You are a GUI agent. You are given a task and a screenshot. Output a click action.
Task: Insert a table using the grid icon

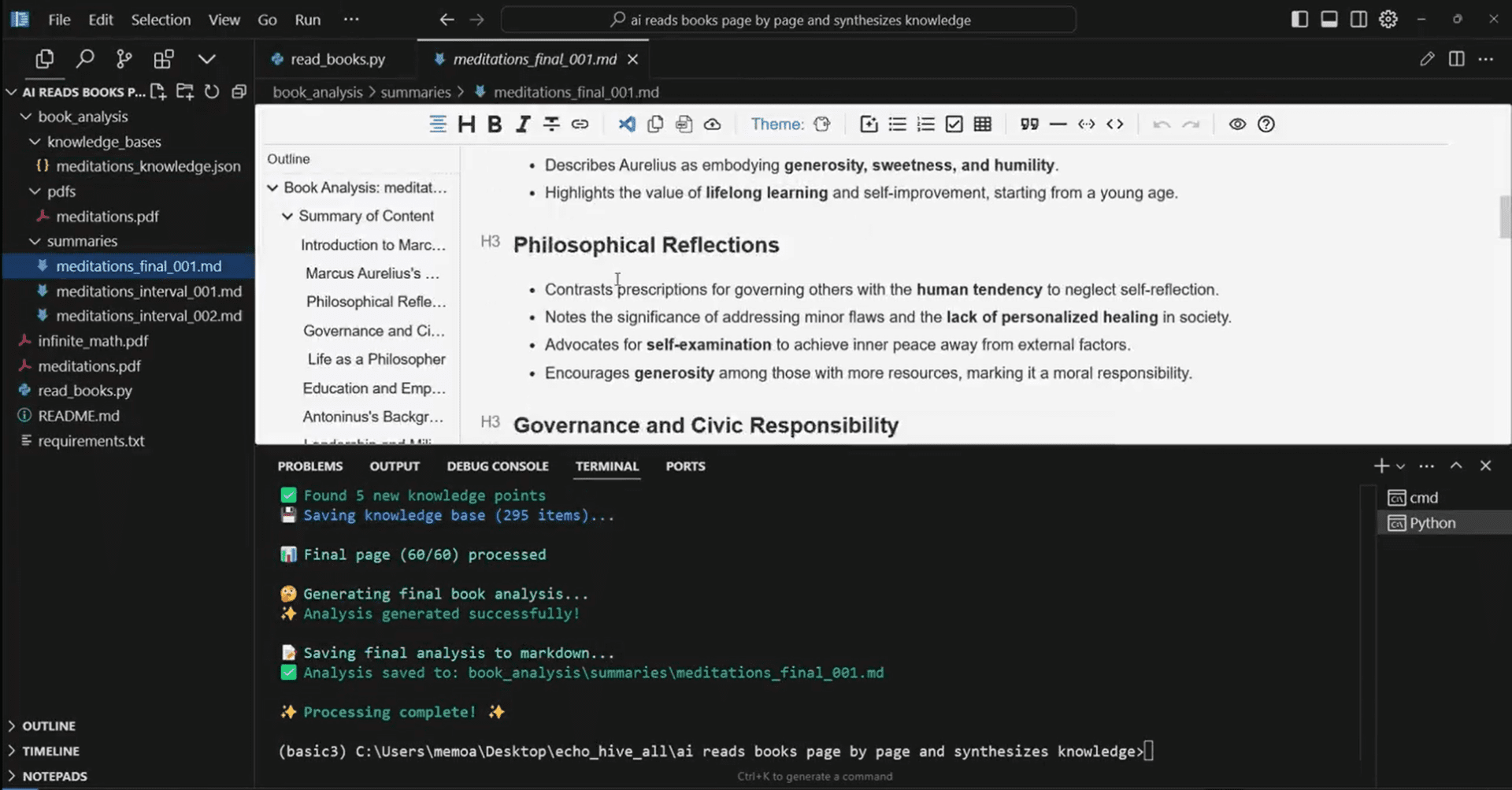(982, 124)
